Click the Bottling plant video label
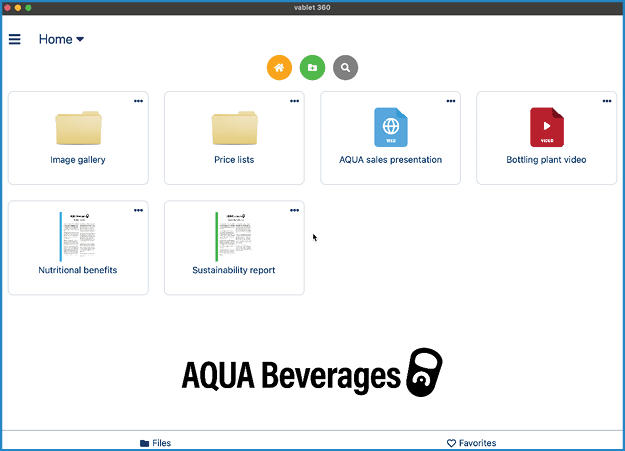 (x=546, y=160)
